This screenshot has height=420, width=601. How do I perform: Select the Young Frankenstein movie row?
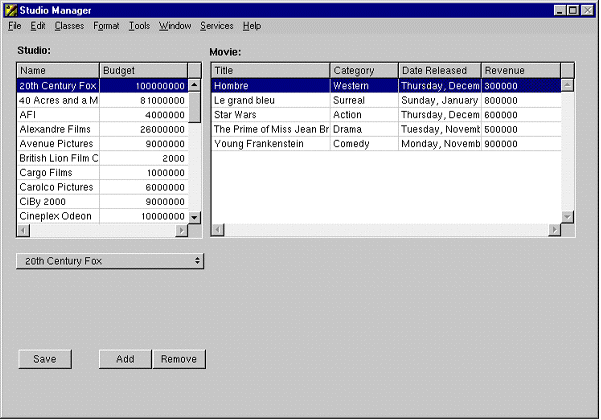click(x=270, y=144)
